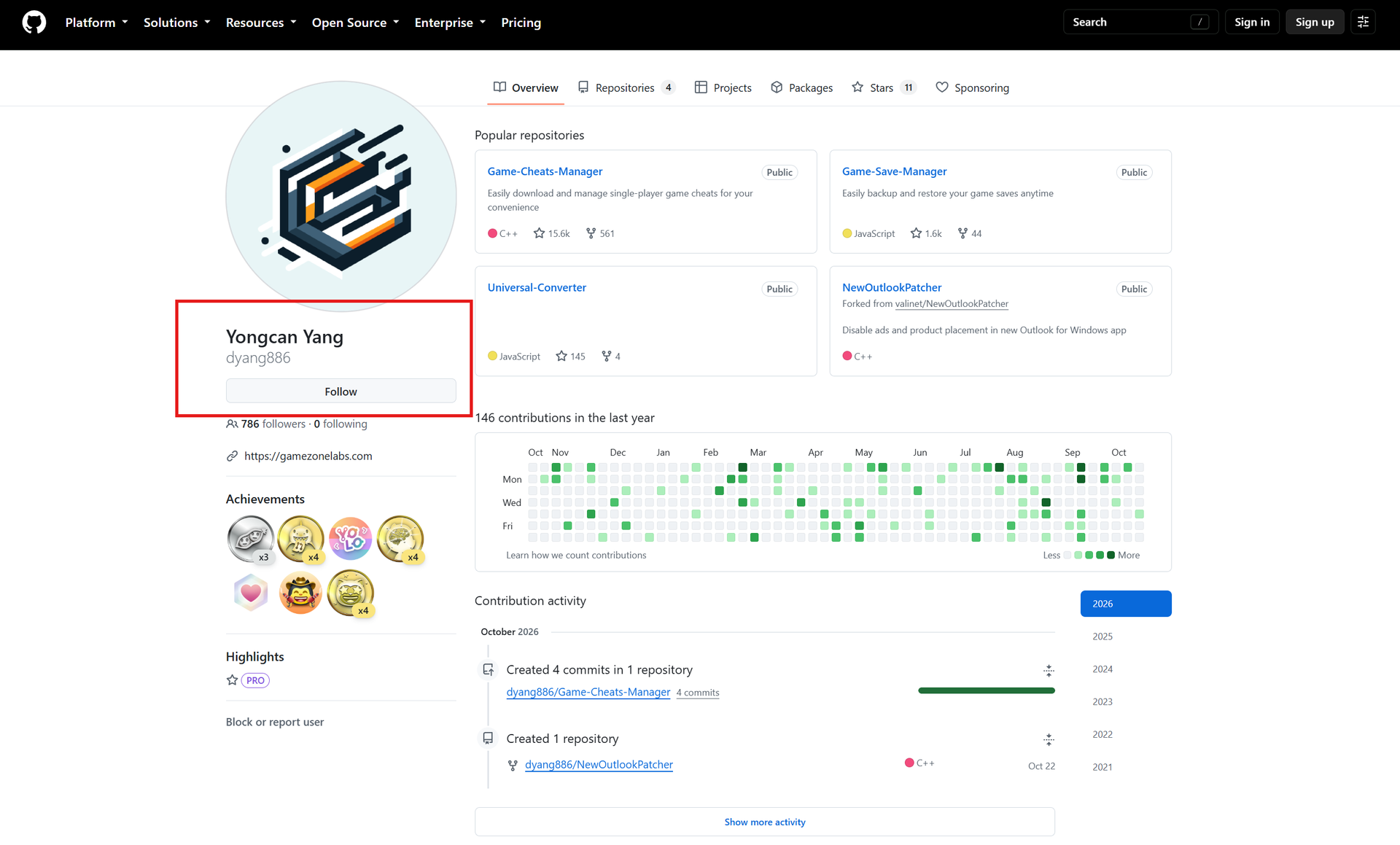The image size is (1400, 845).
Task: Click the YOLO achievement badge
Action: tap(351, 539)
